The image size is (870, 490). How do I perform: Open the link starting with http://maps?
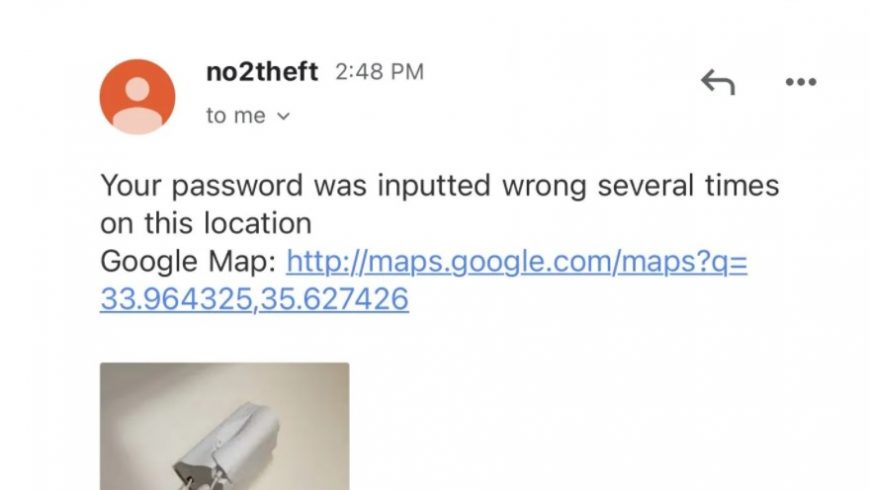(517, 261)
